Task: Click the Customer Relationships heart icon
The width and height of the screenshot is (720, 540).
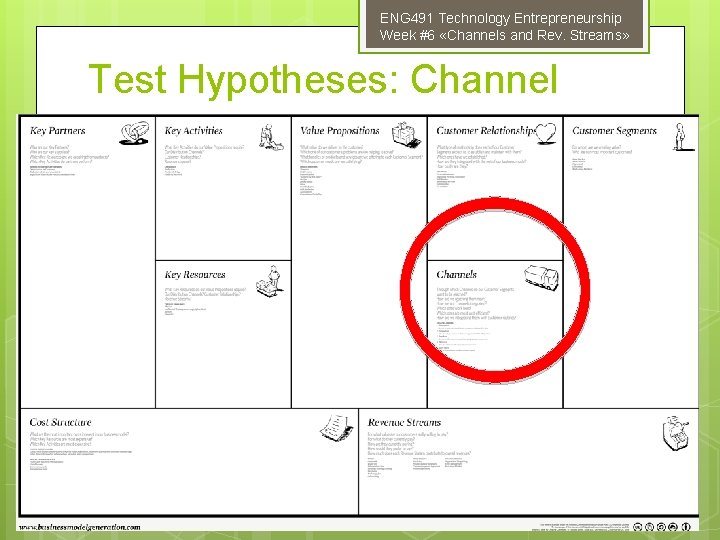Action: 546,134
